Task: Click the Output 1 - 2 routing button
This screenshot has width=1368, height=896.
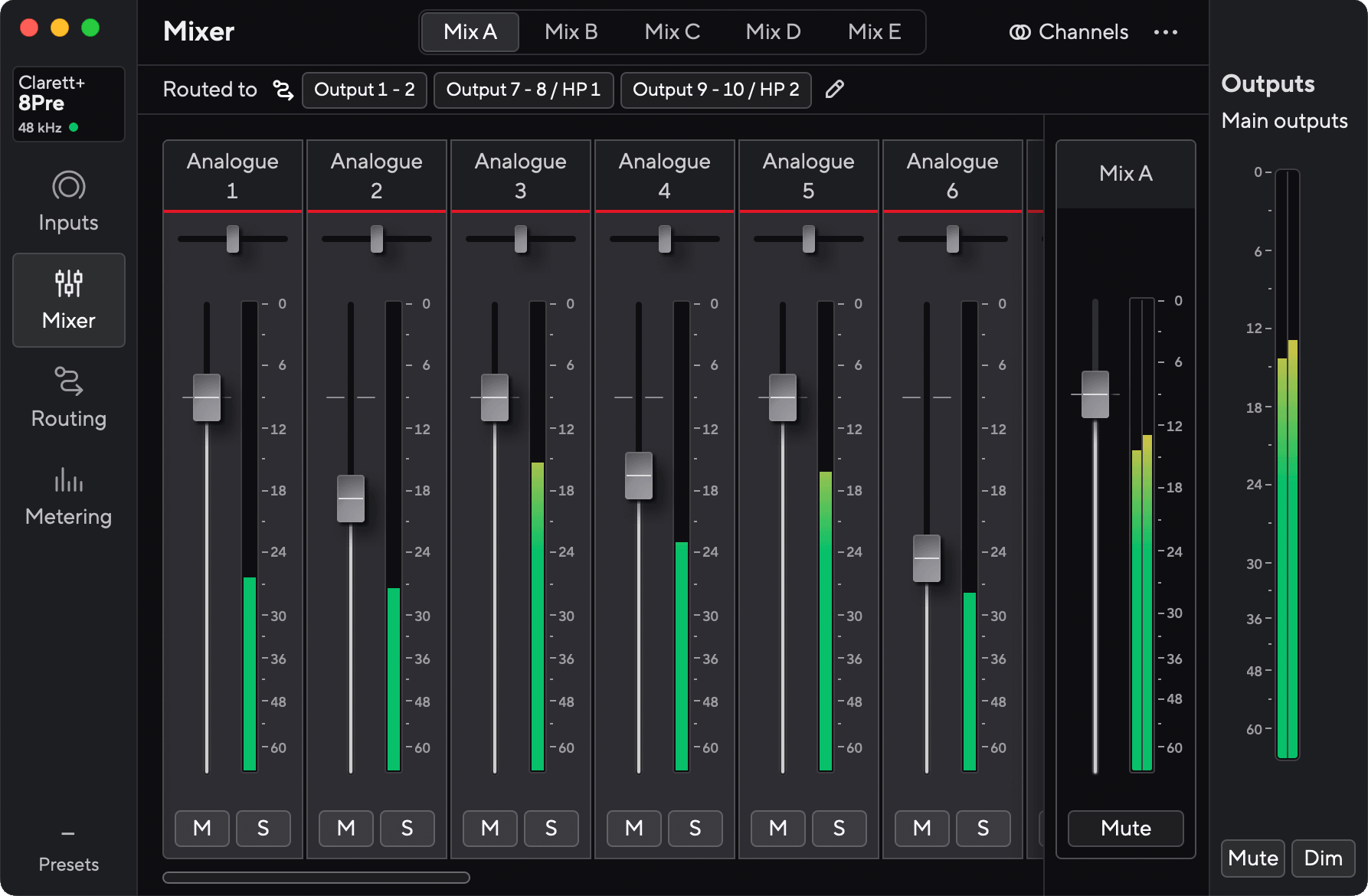Action: pos(365,90)
